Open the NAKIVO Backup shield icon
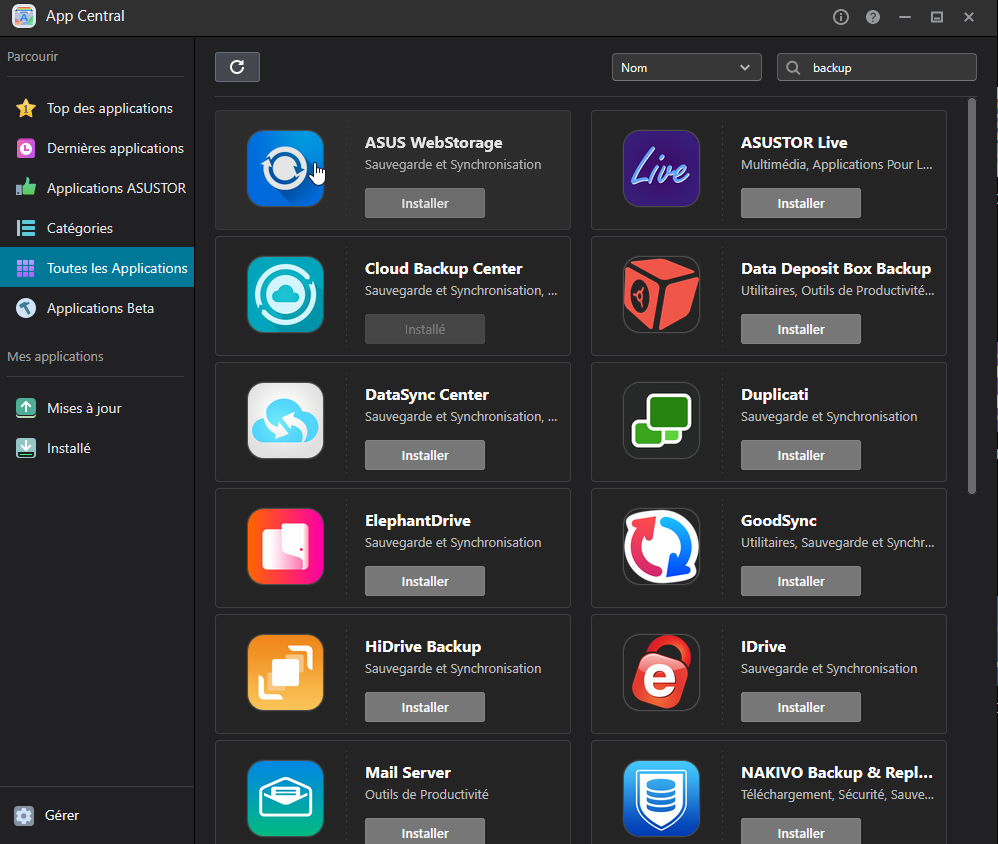The height and width of the screenshot is (844, 998). click(x=661, y=799)
